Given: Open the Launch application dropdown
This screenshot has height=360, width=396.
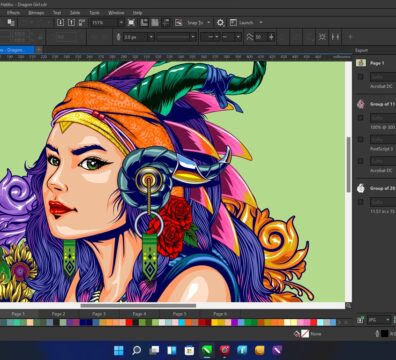Looking at the screenshot, I should tap(261, 23).
